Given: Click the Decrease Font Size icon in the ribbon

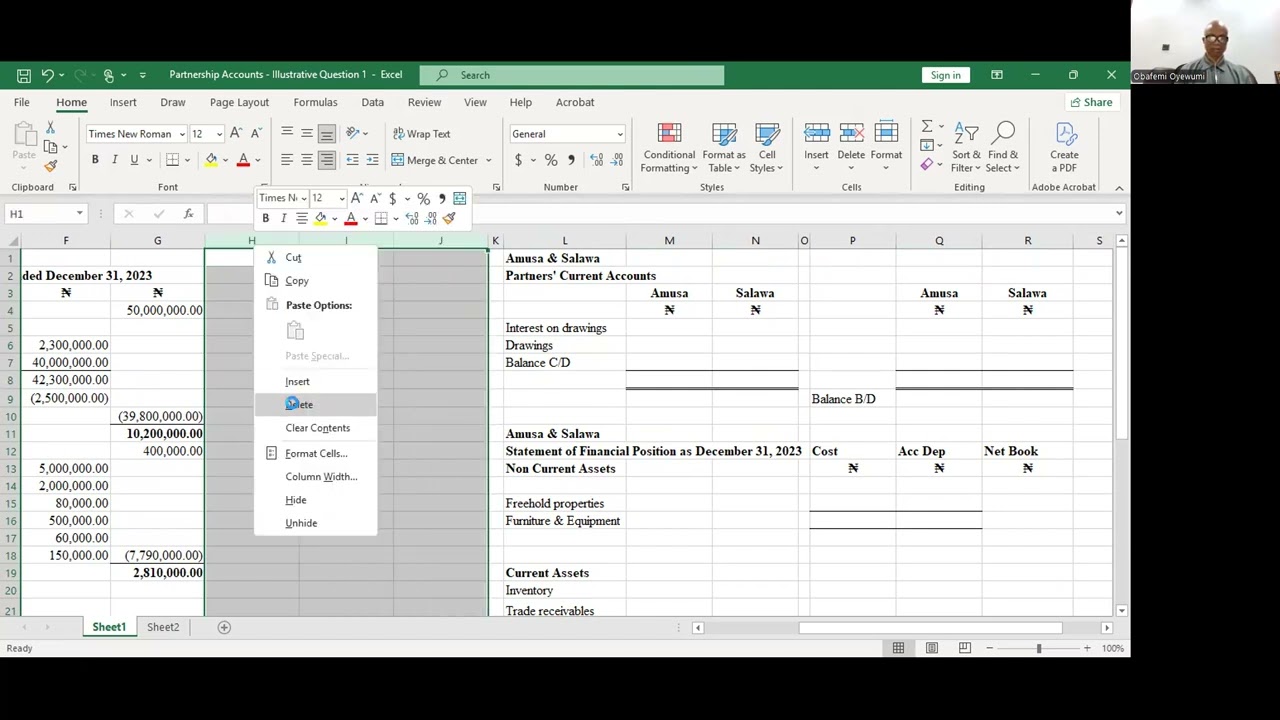Looking at the screenshot, I should pos(256,134).
